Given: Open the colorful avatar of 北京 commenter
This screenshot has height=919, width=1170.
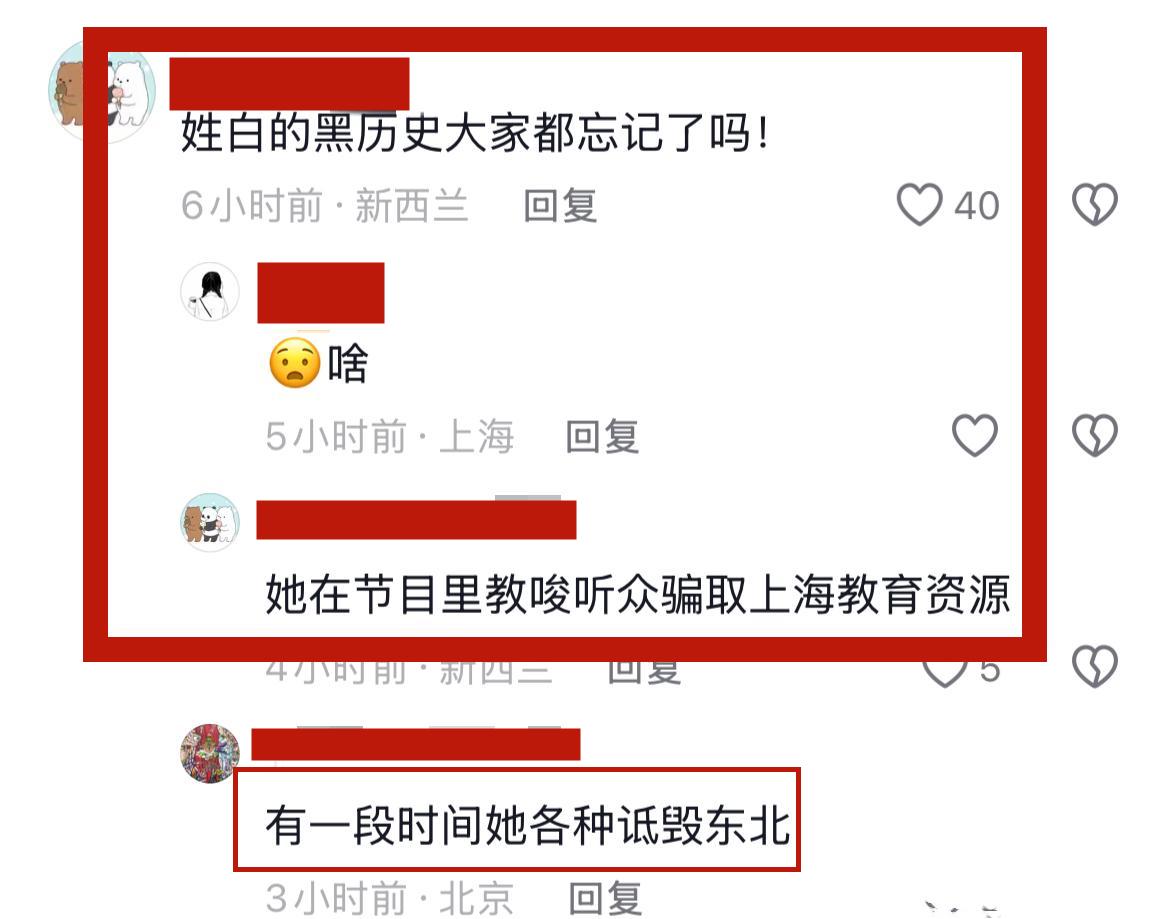Looking at the screenshot, I should [x=210, y=753].
